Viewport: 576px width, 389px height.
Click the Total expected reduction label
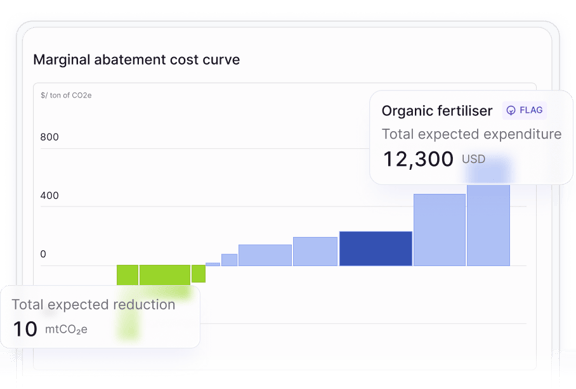[93, 305]
